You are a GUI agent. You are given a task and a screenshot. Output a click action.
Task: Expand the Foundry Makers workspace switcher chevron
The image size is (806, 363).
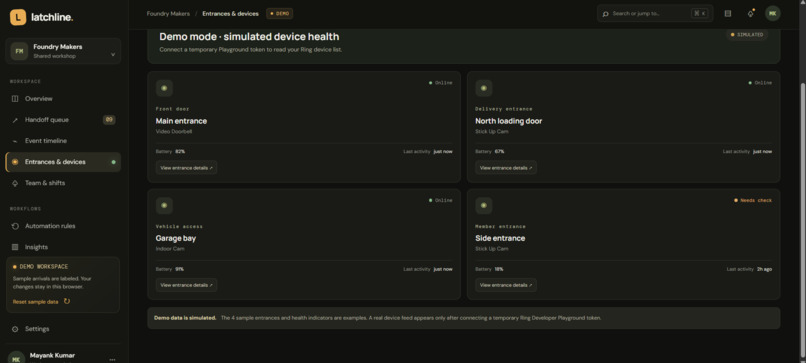click(x=113, y=55)
